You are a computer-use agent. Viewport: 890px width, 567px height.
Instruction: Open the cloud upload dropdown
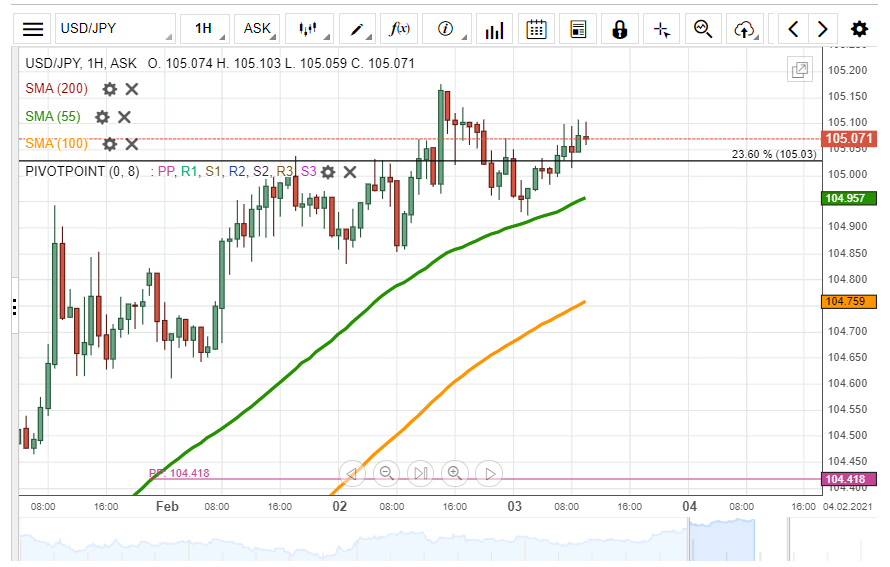[745, 29]
